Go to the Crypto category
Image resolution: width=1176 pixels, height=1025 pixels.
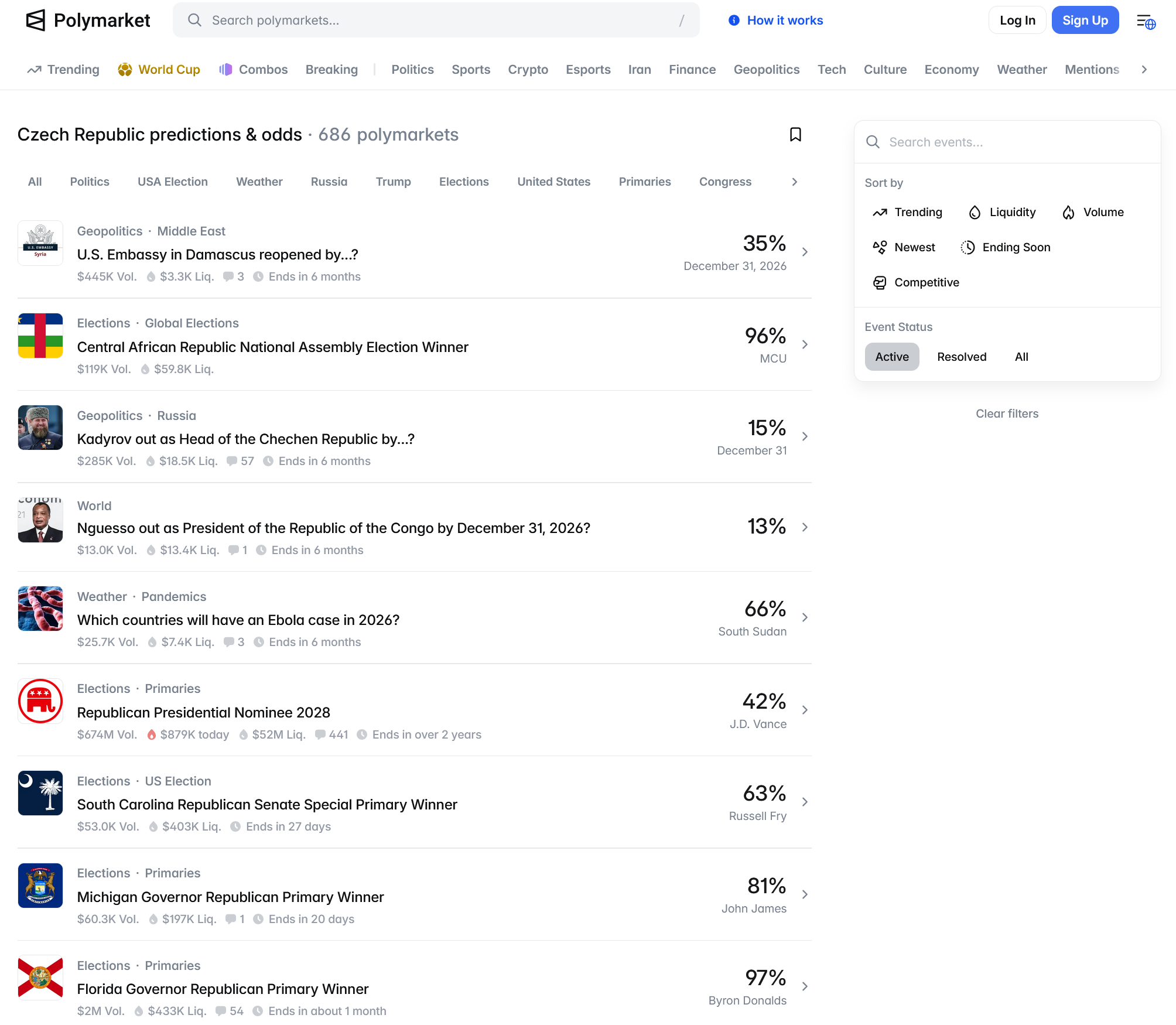tap(528, 70)
